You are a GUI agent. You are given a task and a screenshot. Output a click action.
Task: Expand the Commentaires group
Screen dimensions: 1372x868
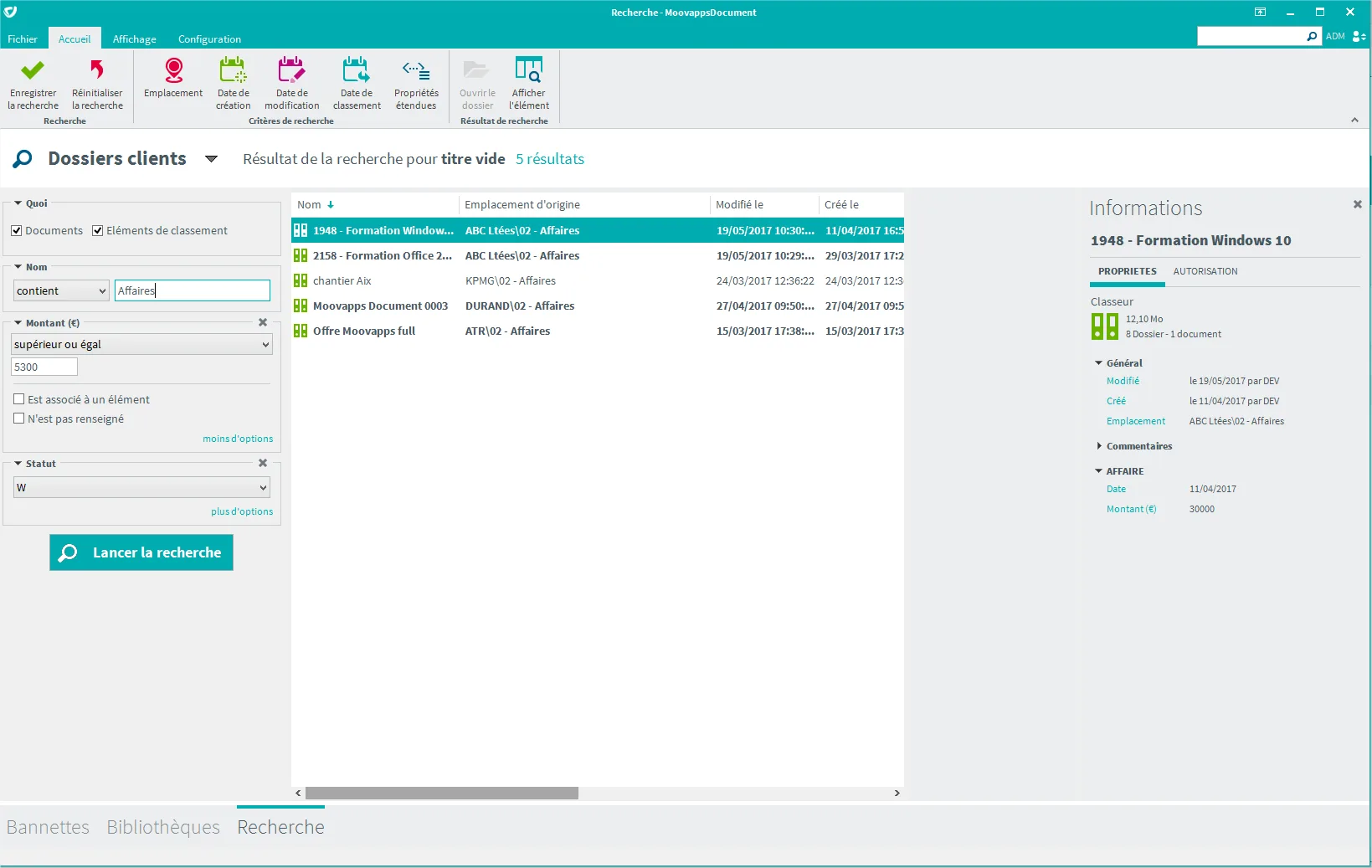[1099, 446]
